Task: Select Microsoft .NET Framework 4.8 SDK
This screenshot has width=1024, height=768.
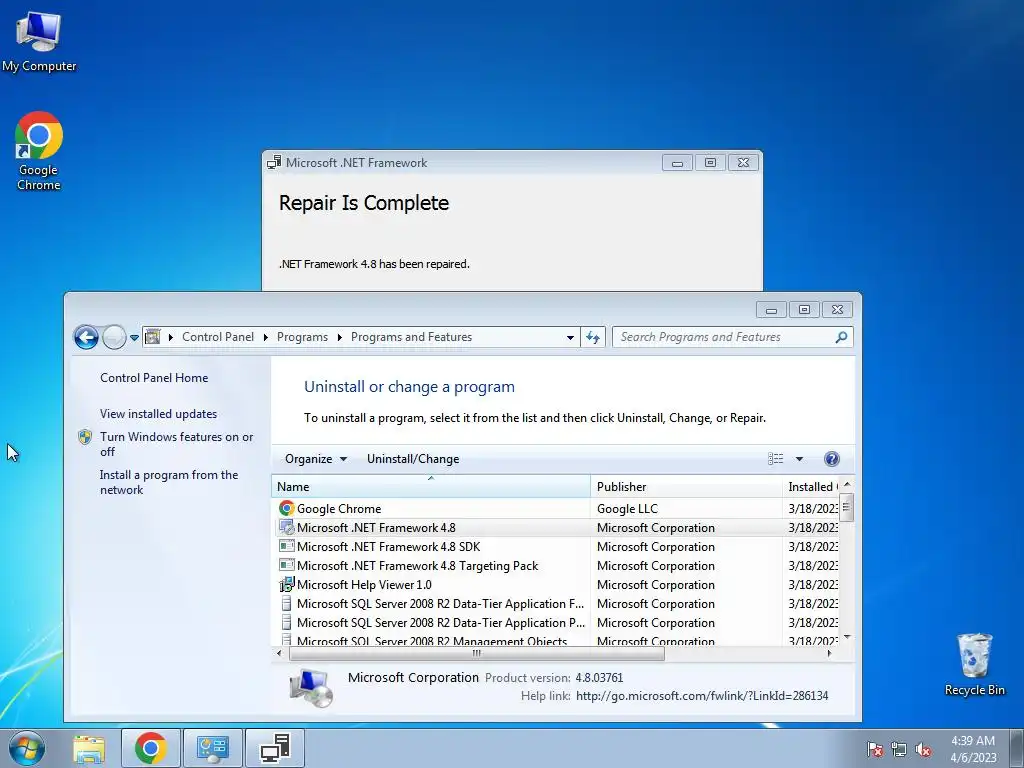Action: (389, 547)
